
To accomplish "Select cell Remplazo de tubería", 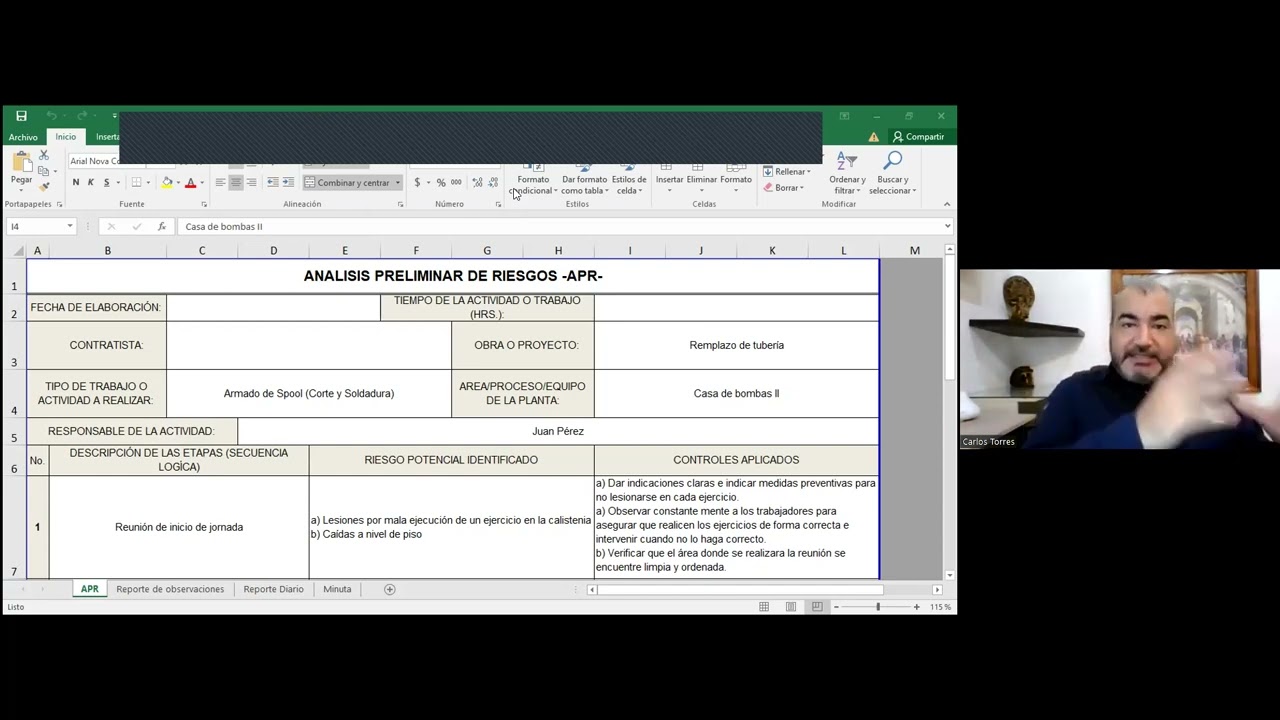I will point(736,345).
